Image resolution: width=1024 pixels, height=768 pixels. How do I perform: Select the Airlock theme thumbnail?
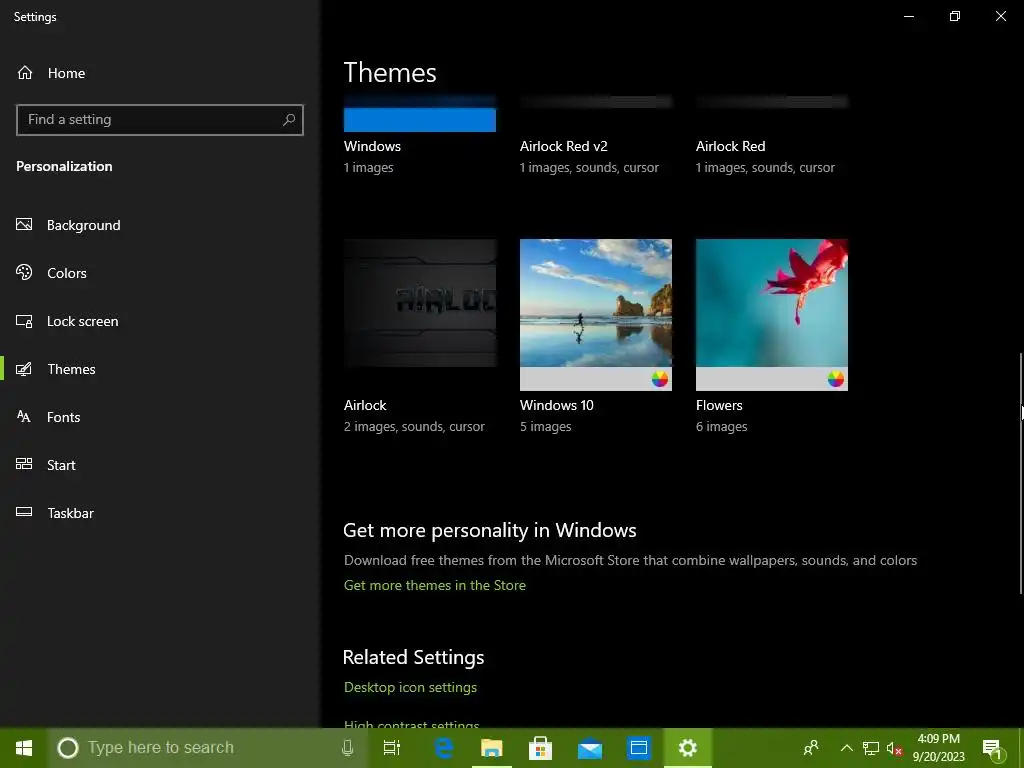420,303
